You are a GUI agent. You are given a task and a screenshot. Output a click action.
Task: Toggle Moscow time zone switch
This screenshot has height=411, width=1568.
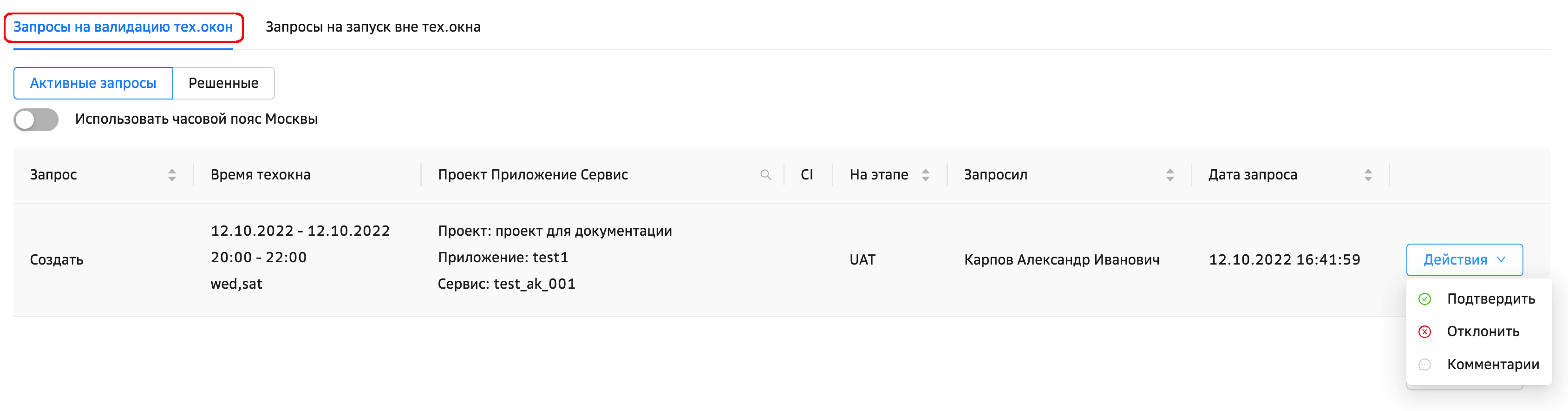coord(37,119)
